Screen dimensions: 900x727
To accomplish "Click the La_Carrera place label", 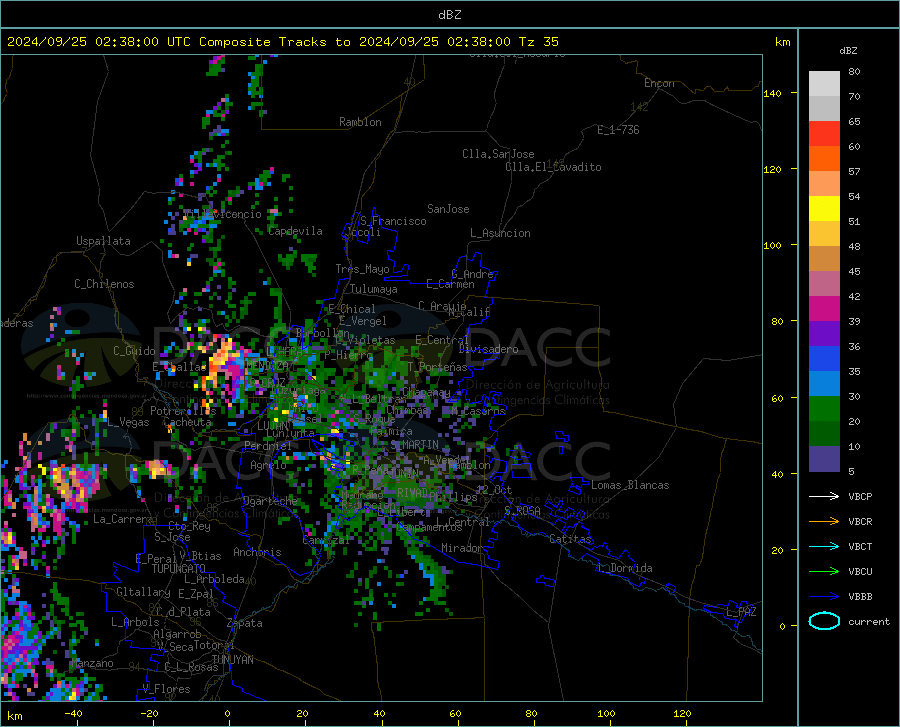I will click(123, 519).
